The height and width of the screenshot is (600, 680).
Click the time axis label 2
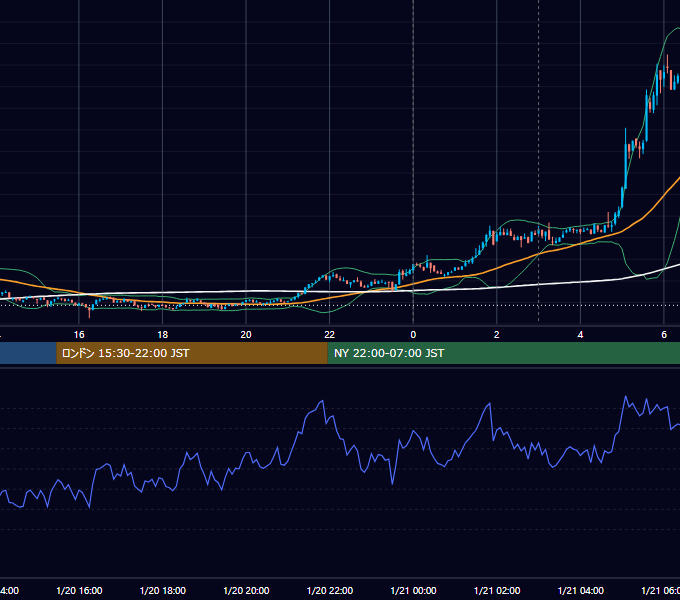coord(497,335)
